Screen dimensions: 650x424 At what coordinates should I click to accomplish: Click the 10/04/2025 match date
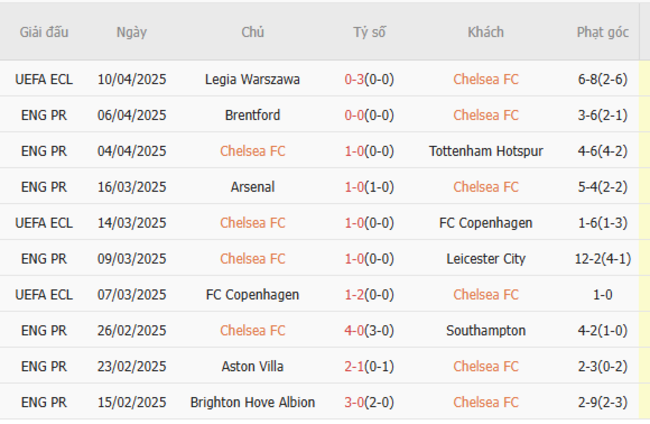click(x=131, y=79)
